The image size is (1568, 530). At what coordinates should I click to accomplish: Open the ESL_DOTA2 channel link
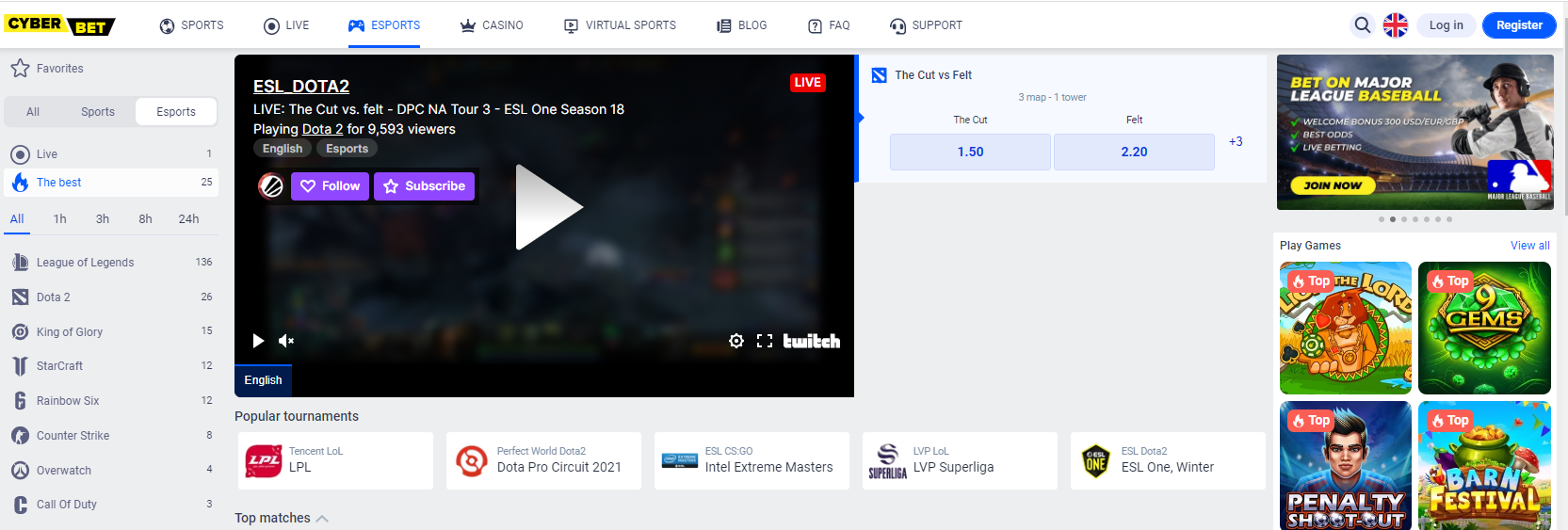coord(301,87)
